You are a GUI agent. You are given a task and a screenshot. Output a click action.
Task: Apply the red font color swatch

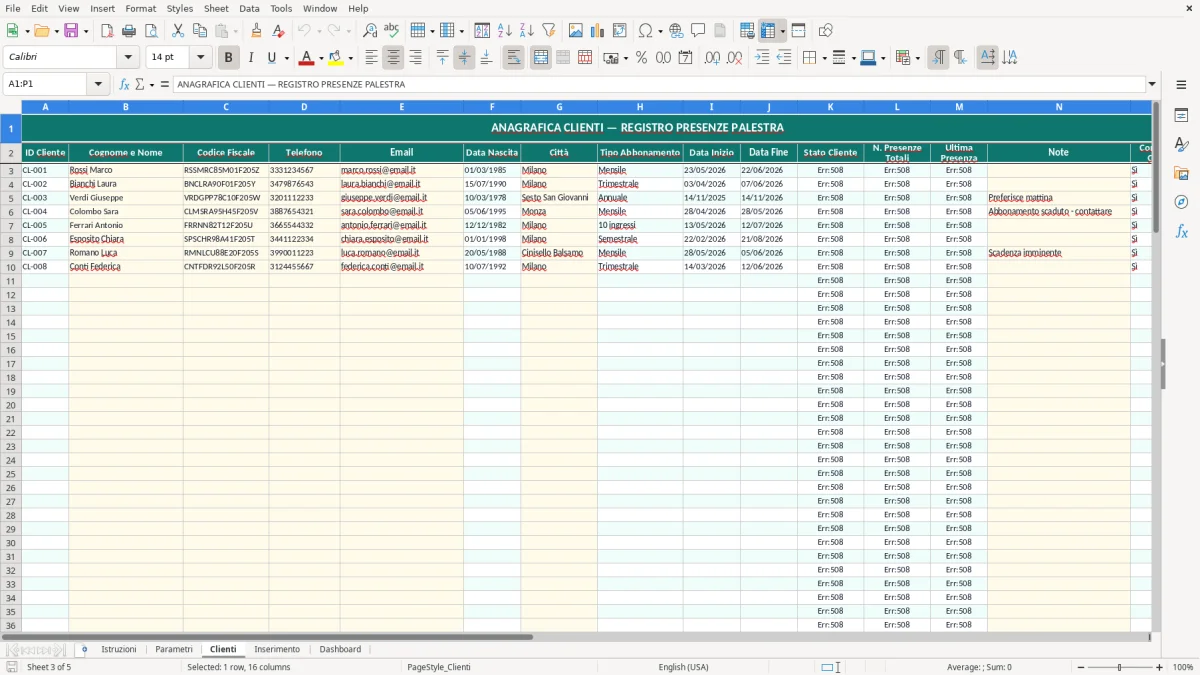pos(307,58)
